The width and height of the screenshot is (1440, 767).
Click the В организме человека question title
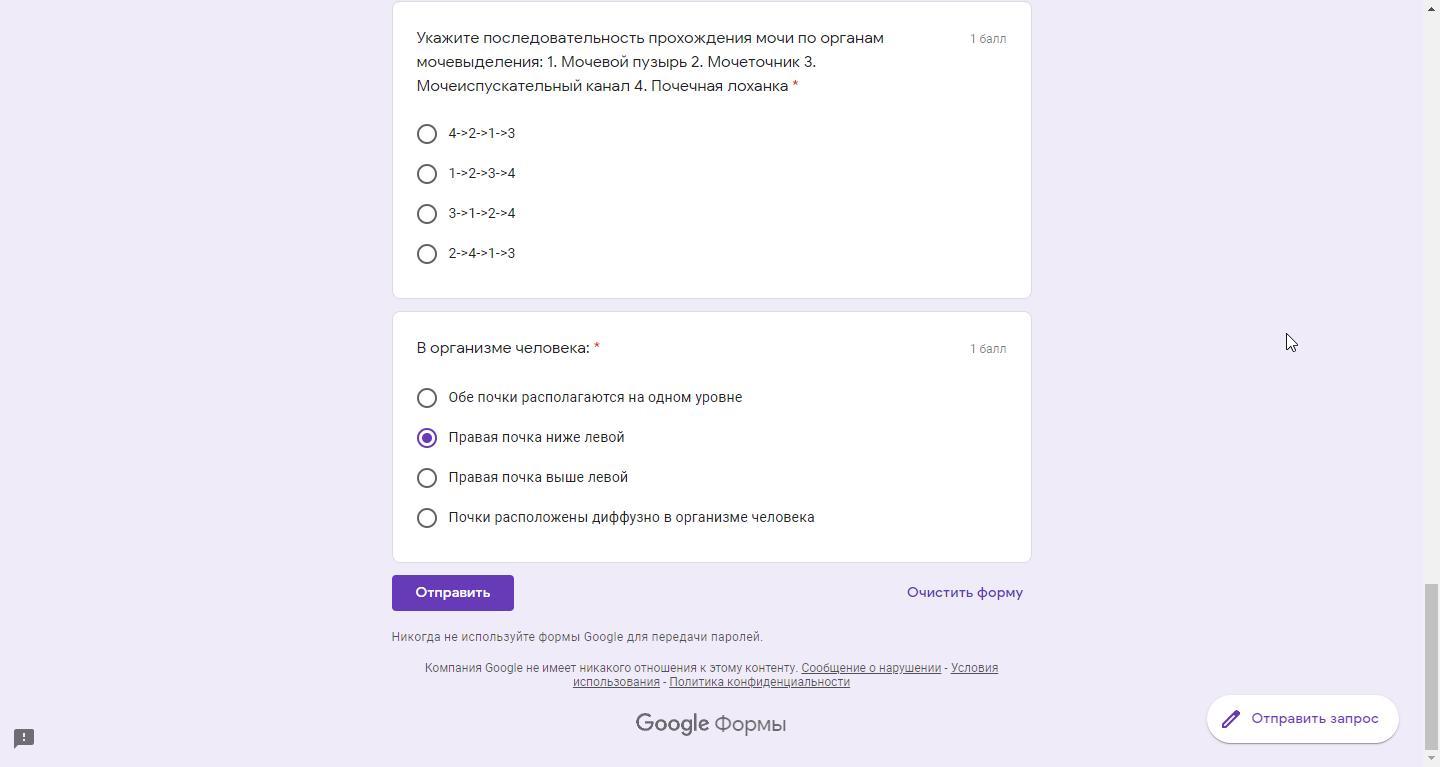point(503,348)
